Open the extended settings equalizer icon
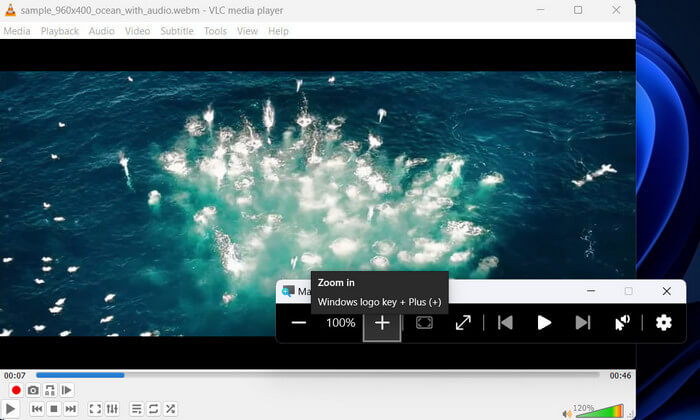The height and width of the screenshot is (420, 700). click(x=112, y=409)
